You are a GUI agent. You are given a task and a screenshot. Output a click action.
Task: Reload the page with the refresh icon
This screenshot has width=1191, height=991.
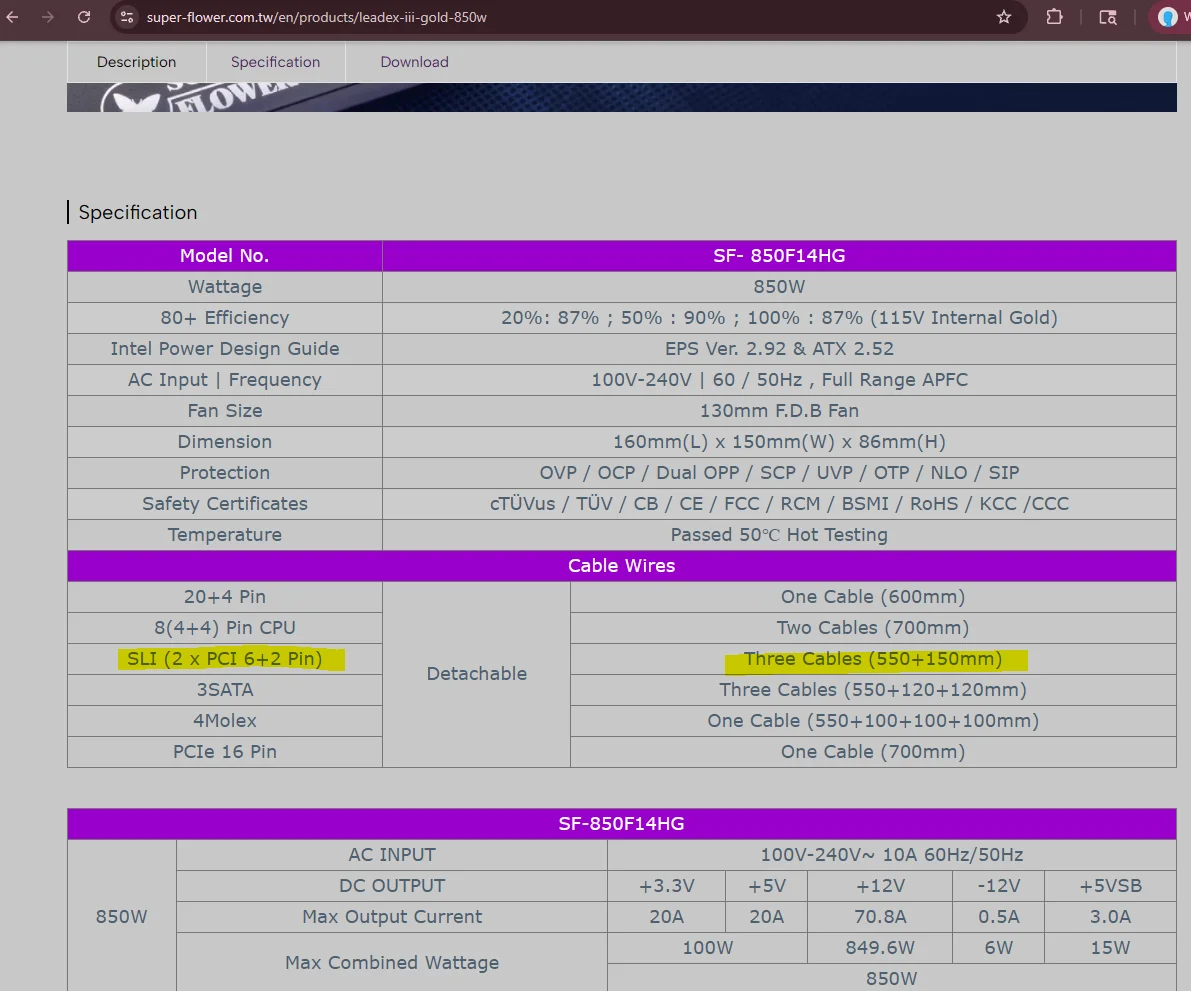click(84, 17)
